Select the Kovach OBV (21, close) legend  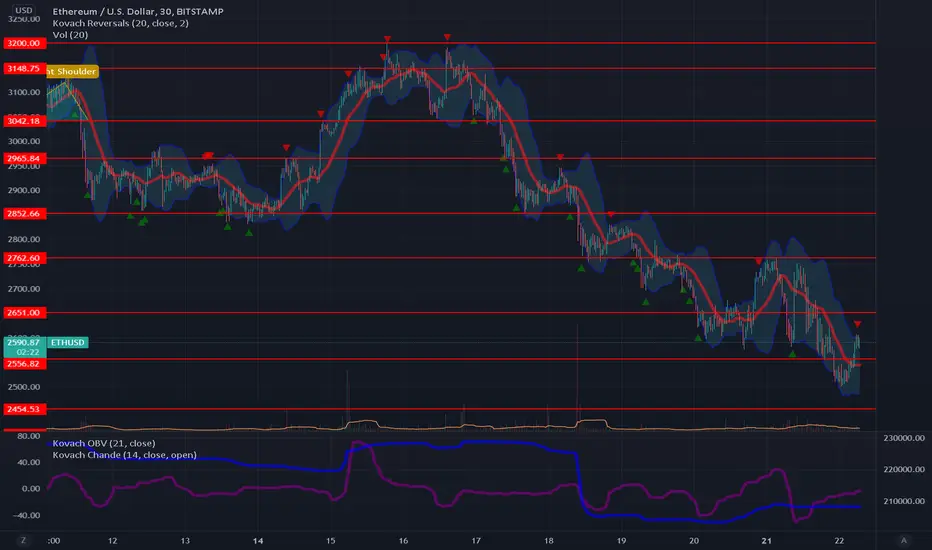[104, 443]
